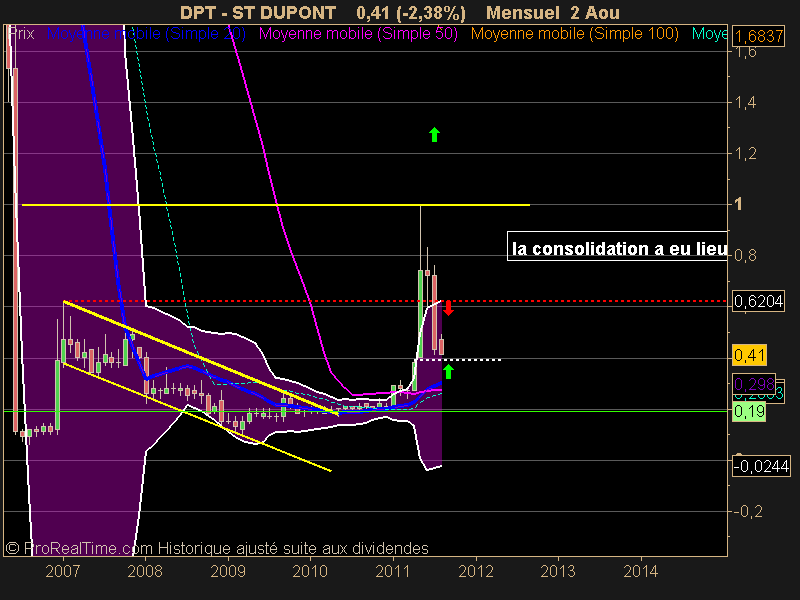Click the orange 0,41 current price label
Image resolution: width=800 pixels, height=600 pixels.
tap(749, 355)
